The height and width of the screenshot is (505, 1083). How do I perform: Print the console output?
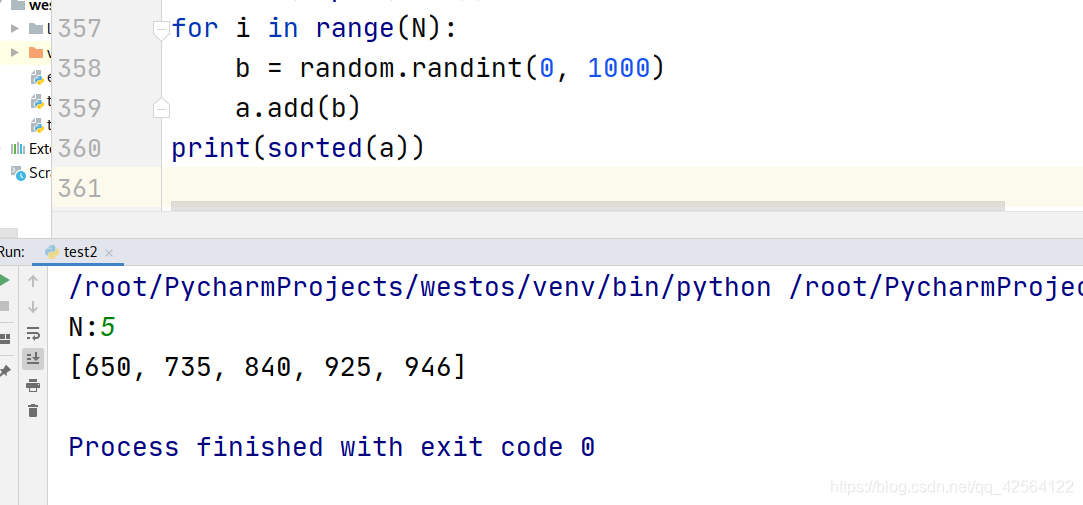click(32, 385)
